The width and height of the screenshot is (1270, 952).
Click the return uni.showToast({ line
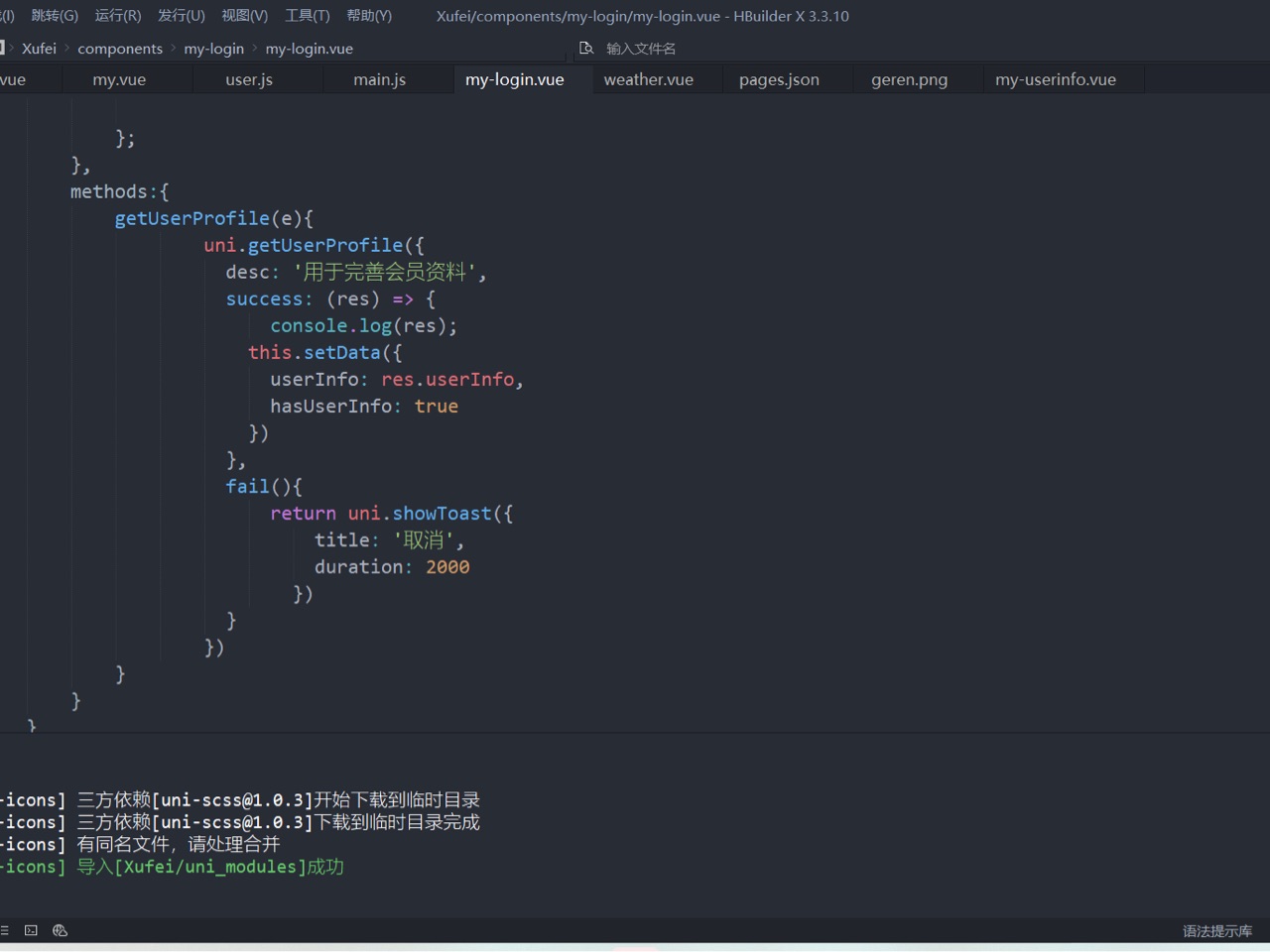click(392, 513)
